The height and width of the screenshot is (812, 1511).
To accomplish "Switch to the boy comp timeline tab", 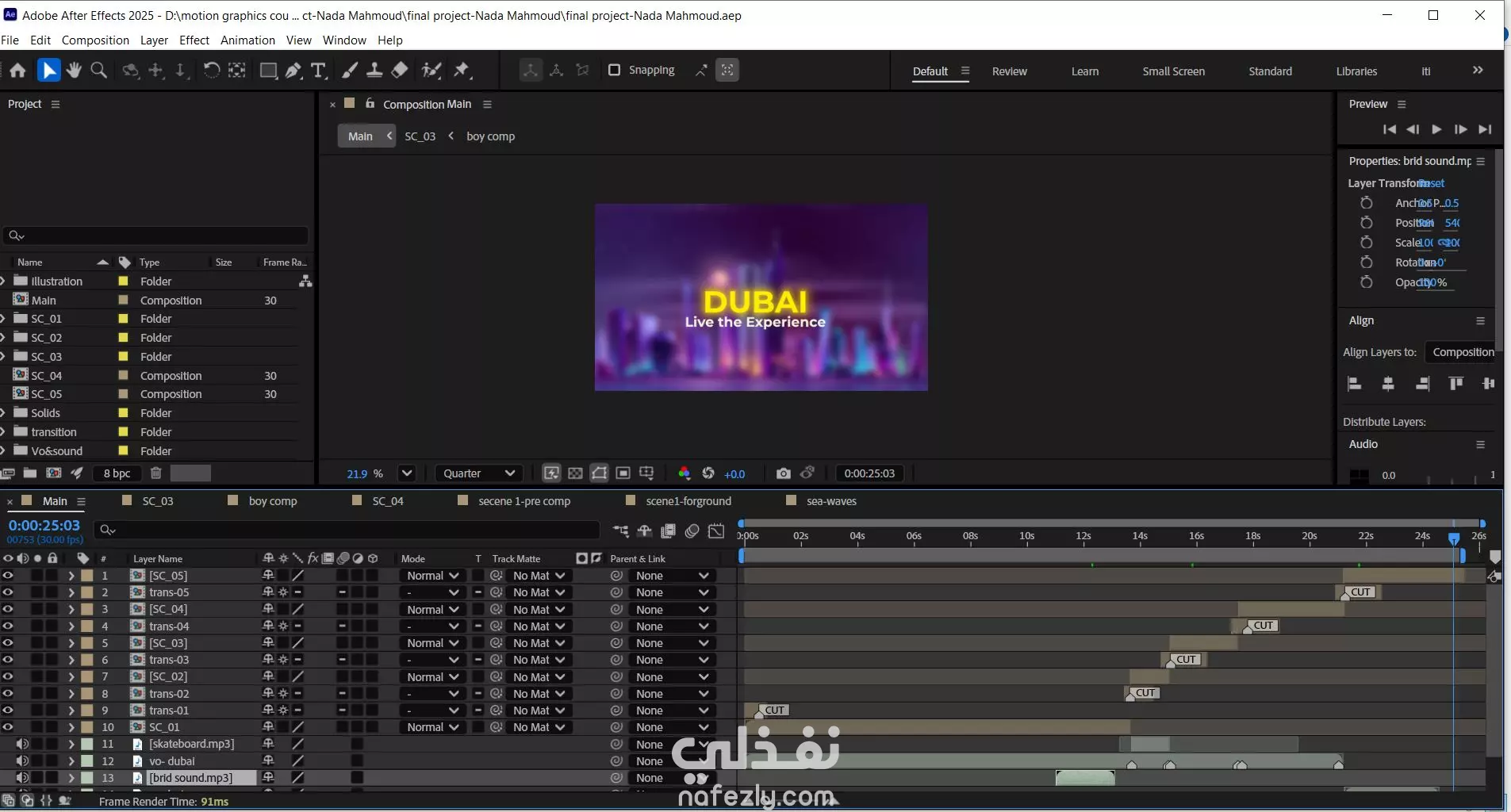I will click(273, 501).
